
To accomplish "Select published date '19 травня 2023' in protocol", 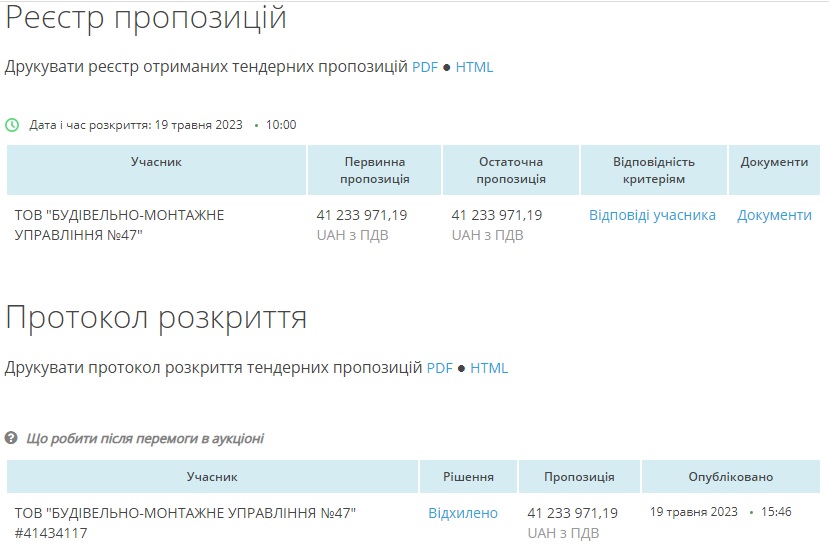I will point(694,512).
